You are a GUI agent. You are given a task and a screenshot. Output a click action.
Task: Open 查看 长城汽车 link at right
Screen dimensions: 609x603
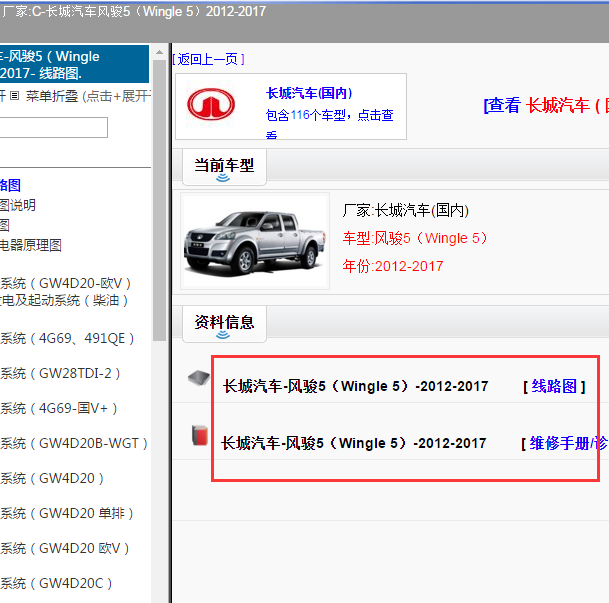pyautogui.click(x=546, y=105)
